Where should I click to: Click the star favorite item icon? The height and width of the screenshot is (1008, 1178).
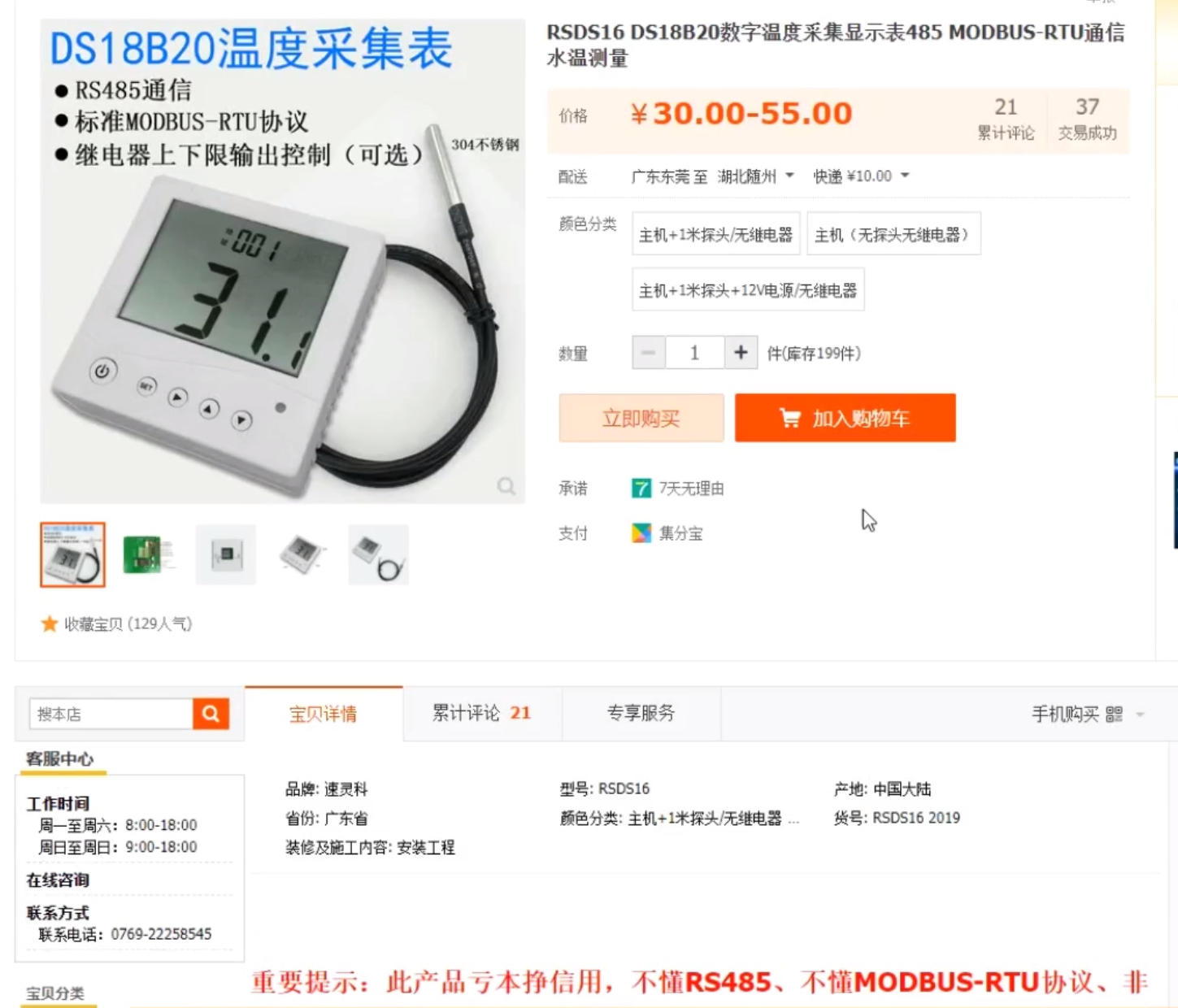[49, 623]
